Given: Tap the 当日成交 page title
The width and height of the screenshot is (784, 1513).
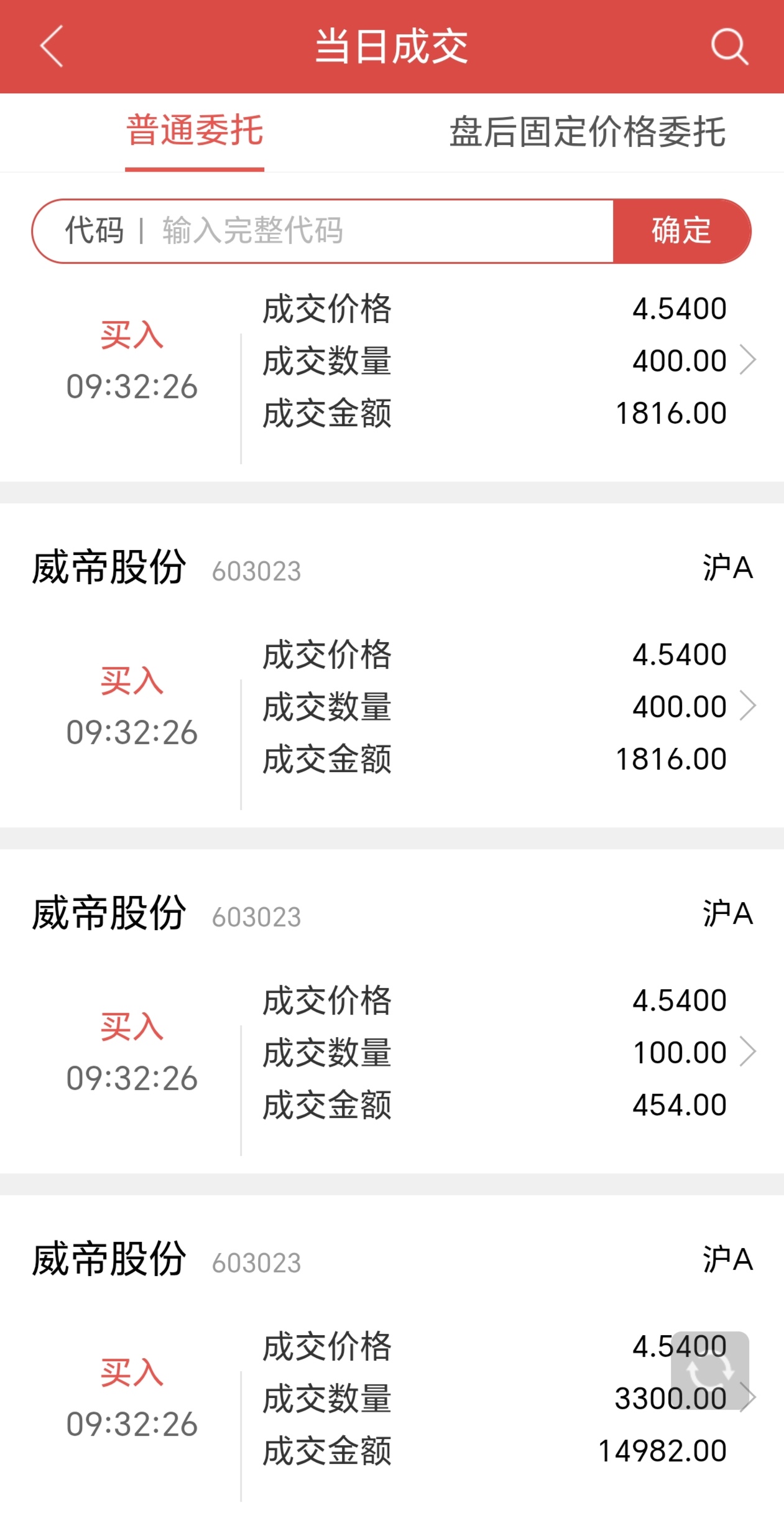Looking at the screenshot, I should (392, 46).
